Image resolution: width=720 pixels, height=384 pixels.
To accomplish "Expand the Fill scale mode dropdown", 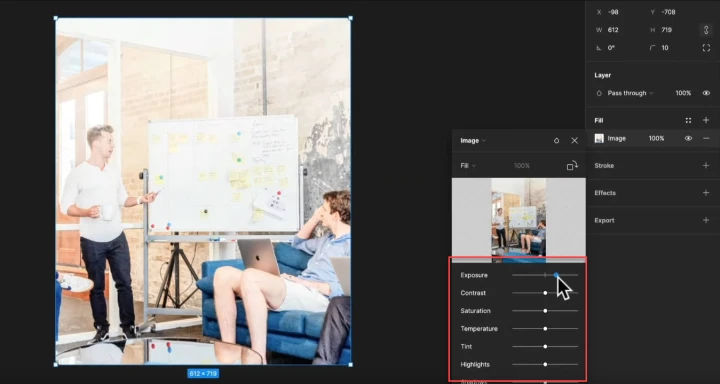I will click(468, 166).
